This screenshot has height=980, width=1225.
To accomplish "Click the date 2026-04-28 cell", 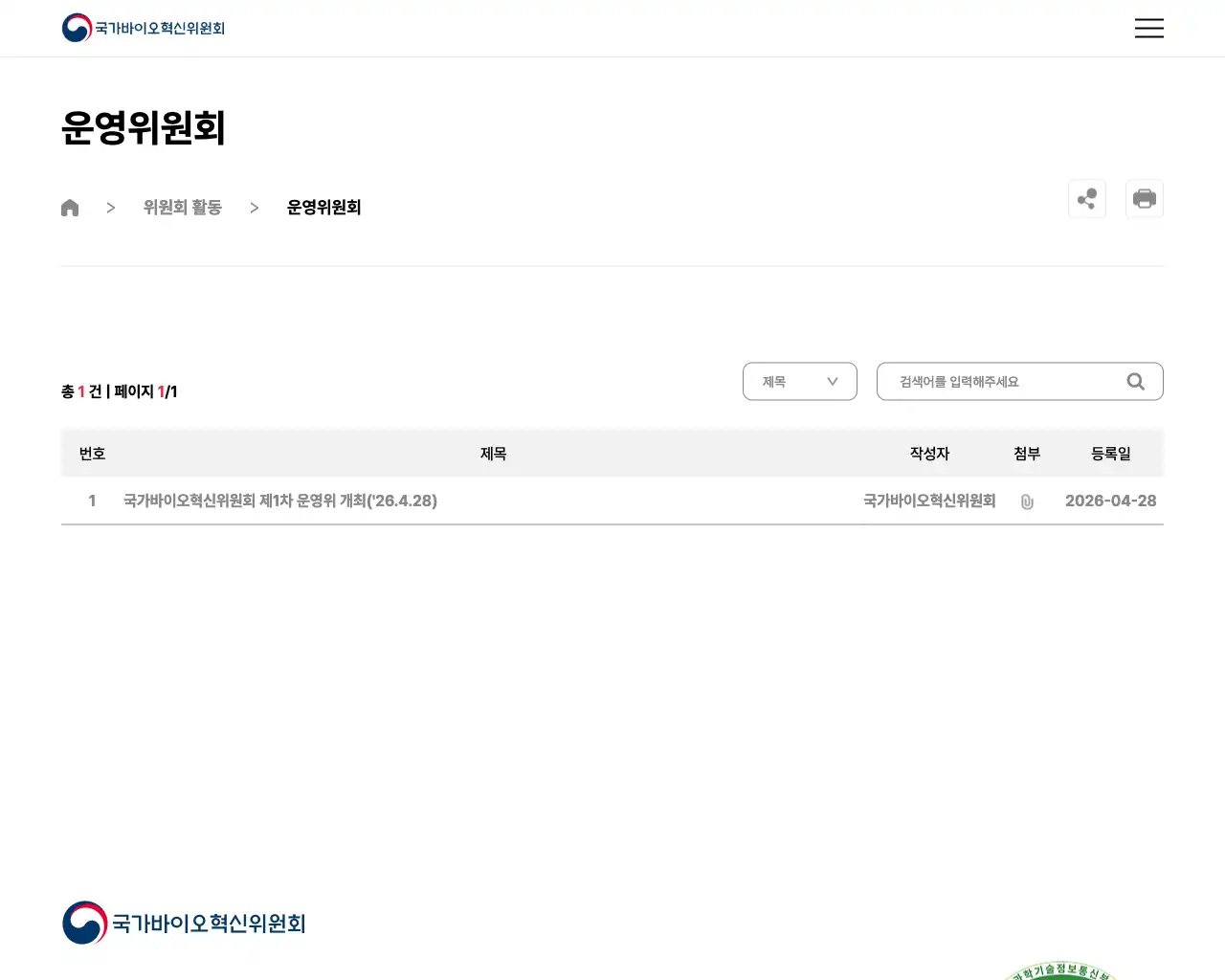I will (1111, 501).
